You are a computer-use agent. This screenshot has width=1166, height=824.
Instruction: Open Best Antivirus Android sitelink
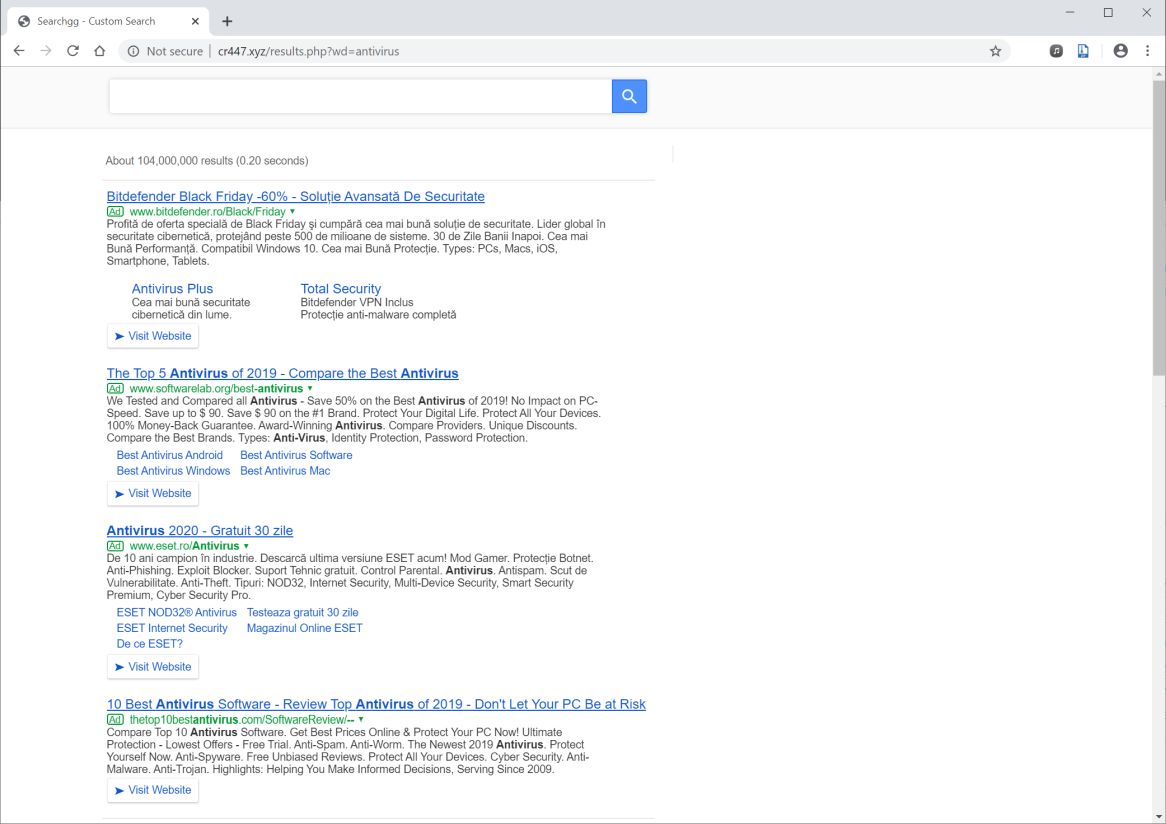click(170, 455)
